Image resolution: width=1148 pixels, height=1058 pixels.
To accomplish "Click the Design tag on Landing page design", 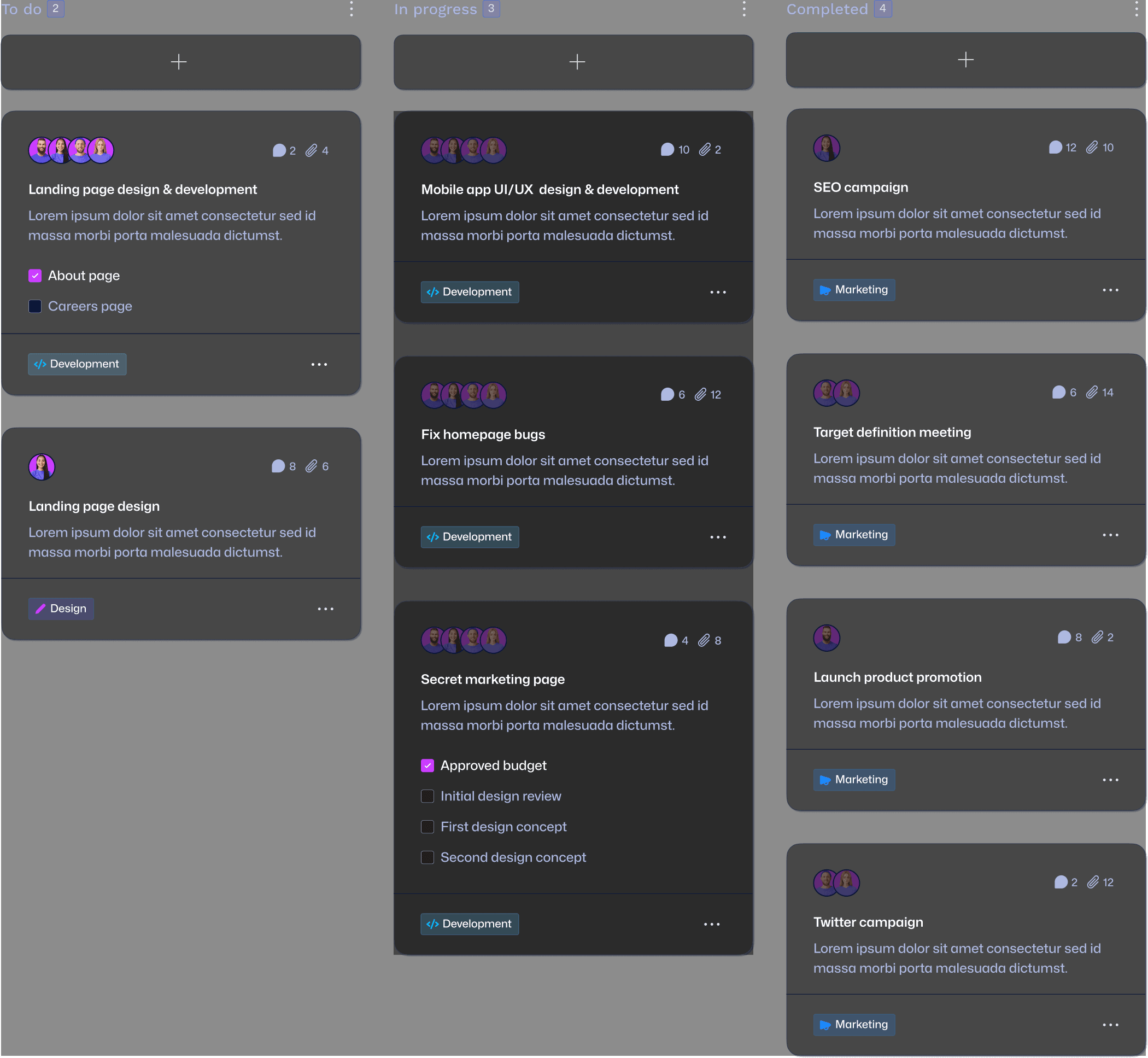I will pos(61,609).
